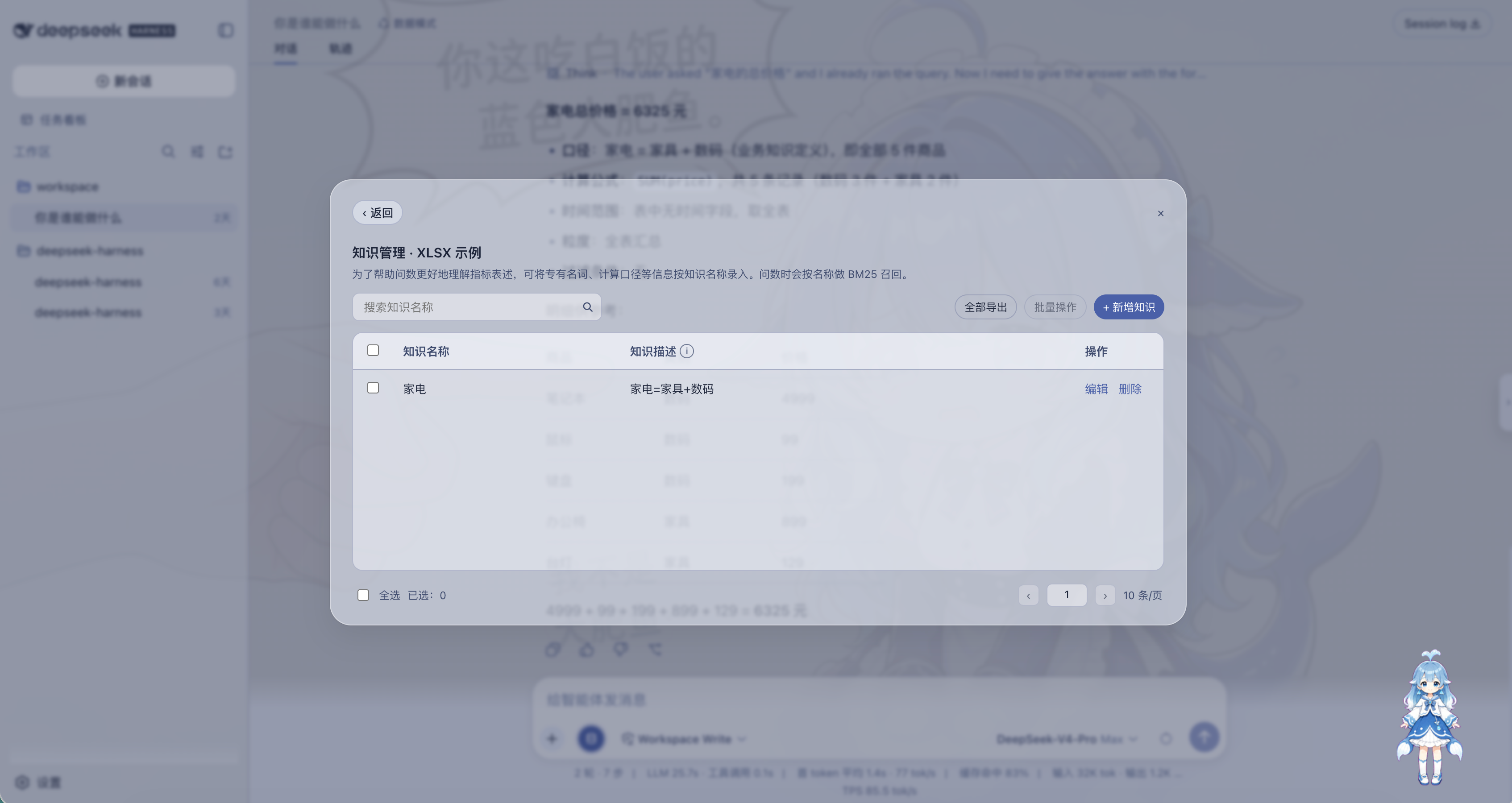The image size is (1512, 803).
Task: Click the 知识名称 column header
Action: pyautogui.click(x=426, y=352)
